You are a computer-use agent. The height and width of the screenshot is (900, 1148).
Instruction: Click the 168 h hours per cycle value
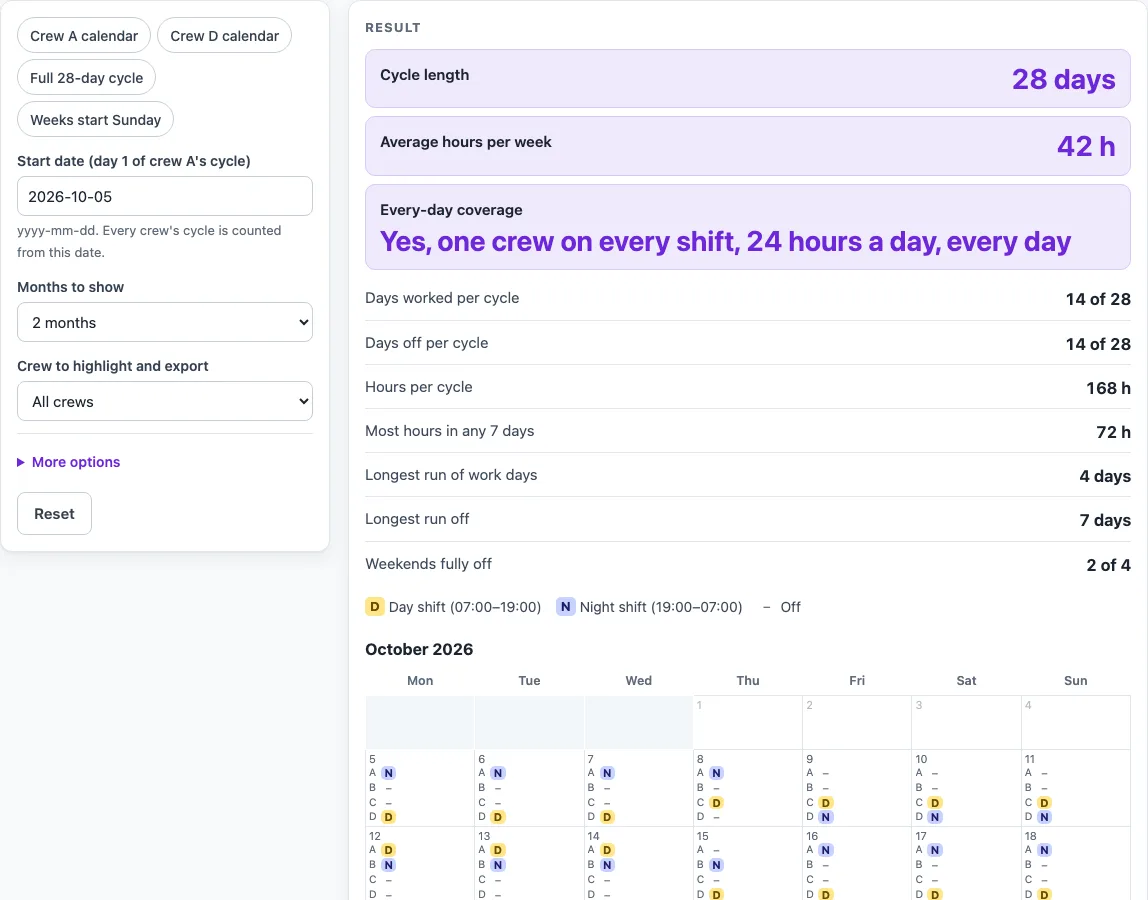tap(1108, 387)
